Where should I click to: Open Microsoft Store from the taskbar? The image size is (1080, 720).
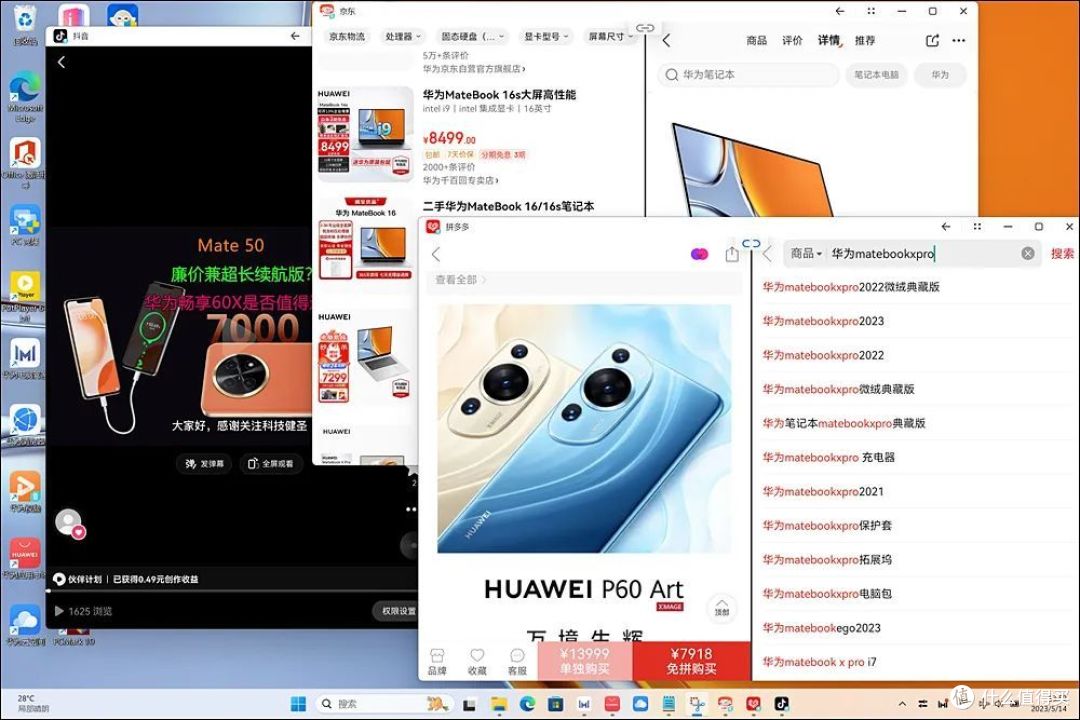[x=555, y=703]
